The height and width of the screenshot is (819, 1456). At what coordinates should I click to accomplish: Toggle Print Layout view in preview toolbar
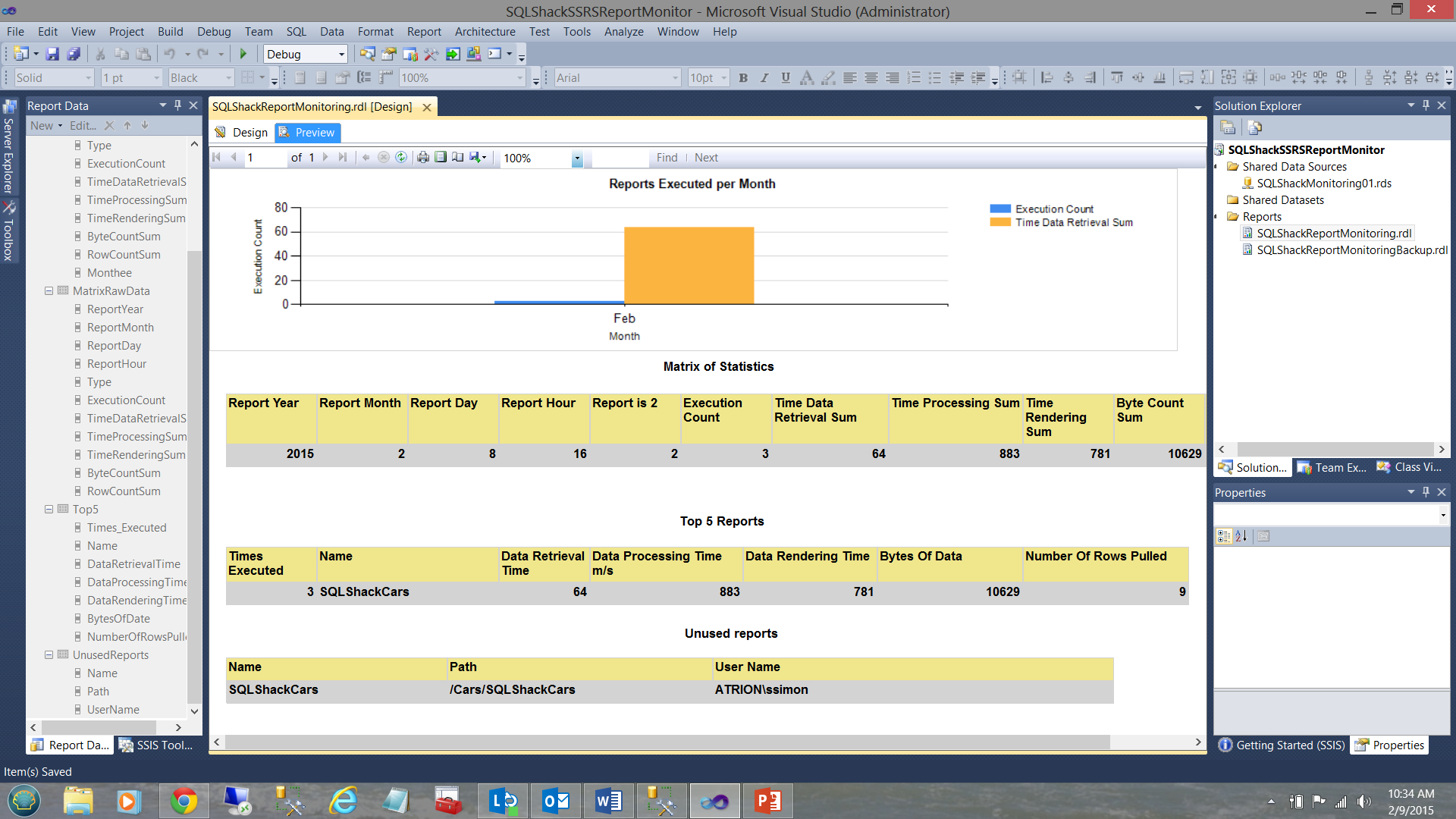441,158
